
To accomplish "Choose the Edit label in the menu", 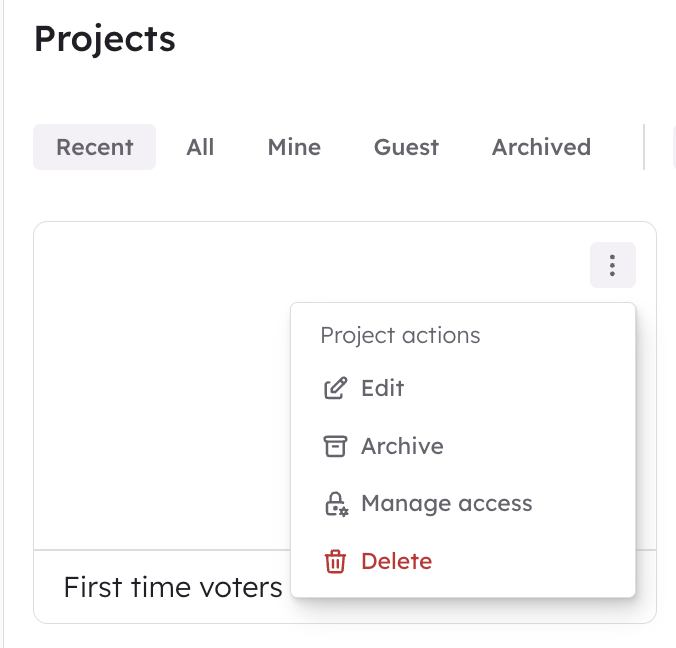I will click(x=382, y=388).
